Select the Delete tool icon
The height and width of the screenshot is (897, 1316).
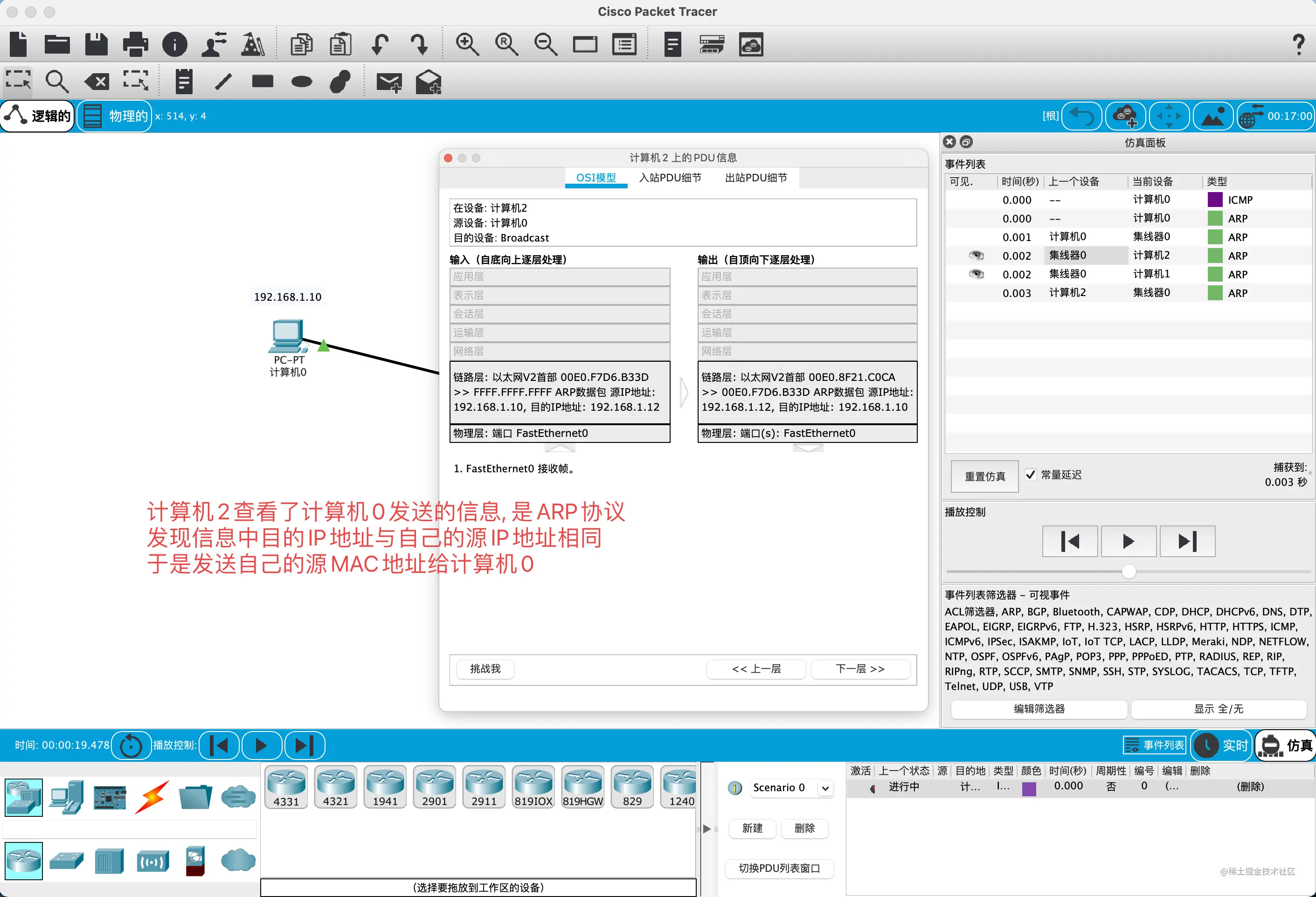(x=96, y=82)
